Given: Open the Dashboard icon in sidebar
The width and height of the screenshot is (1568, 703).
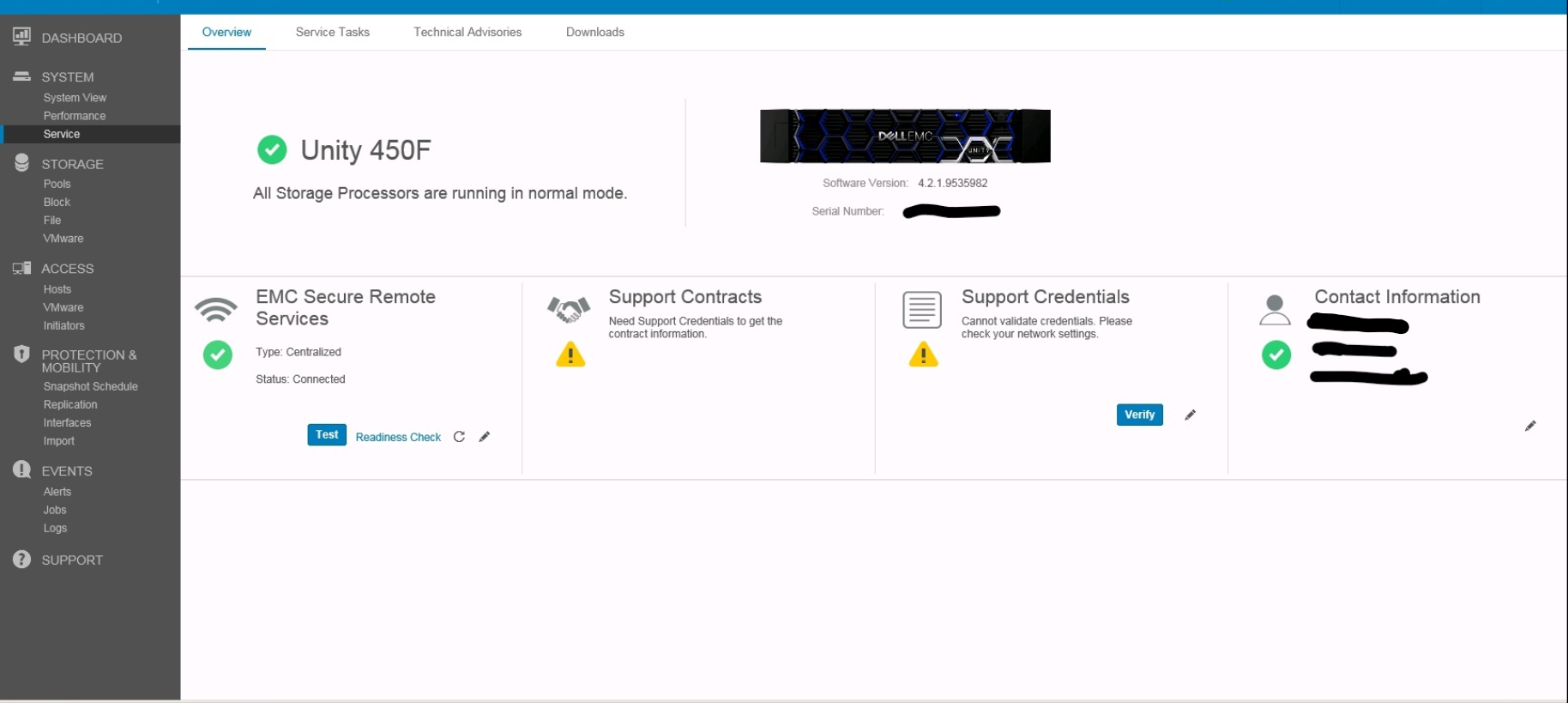Looking at the screenshot, I should tap(21, 36).
